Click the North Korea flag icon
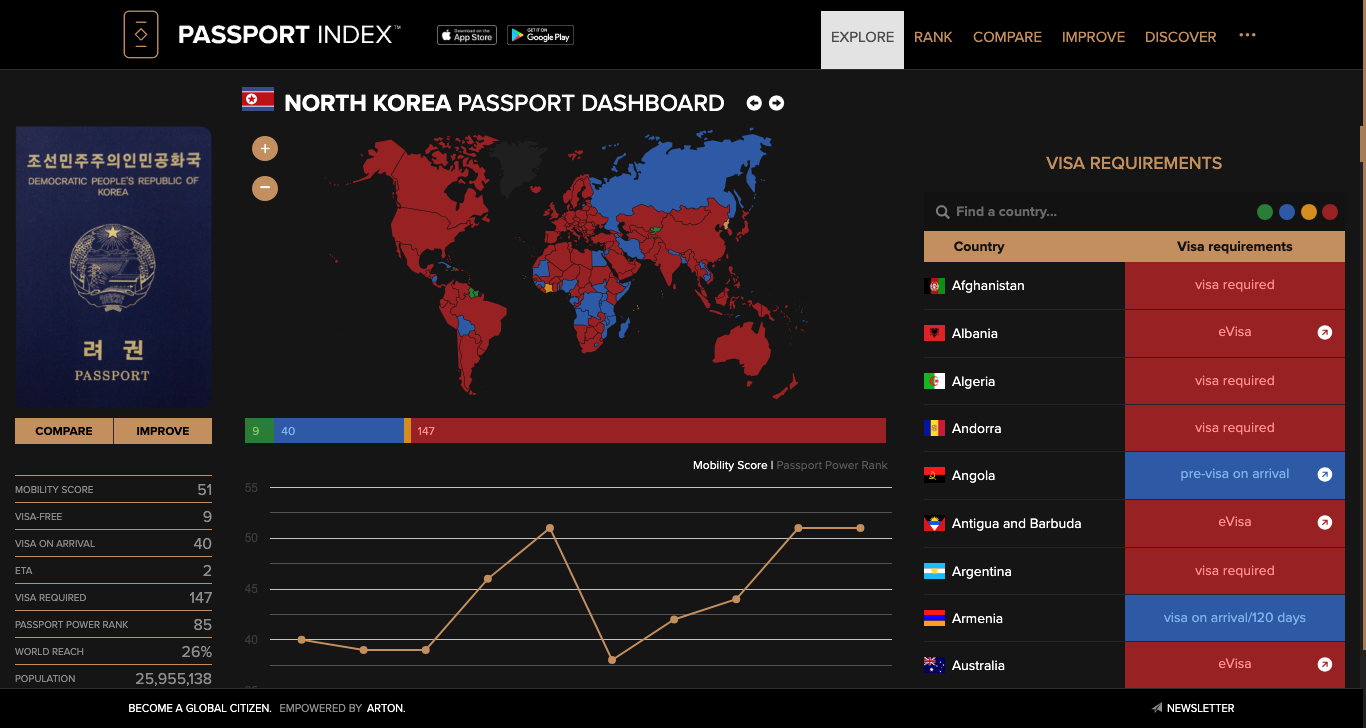1366x728 pixels. (x=258, y=98)
